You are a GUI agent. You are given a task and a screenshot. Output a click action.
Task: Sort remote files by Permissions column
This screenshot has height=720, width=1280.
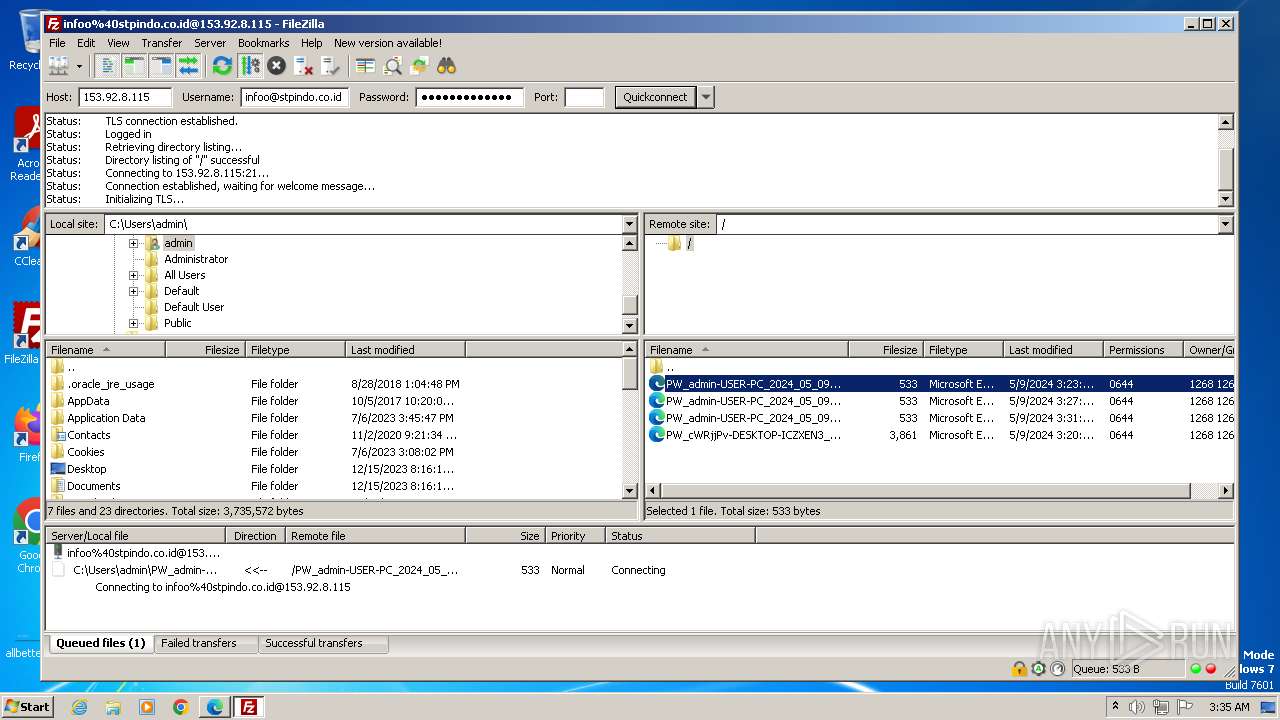1143,350
